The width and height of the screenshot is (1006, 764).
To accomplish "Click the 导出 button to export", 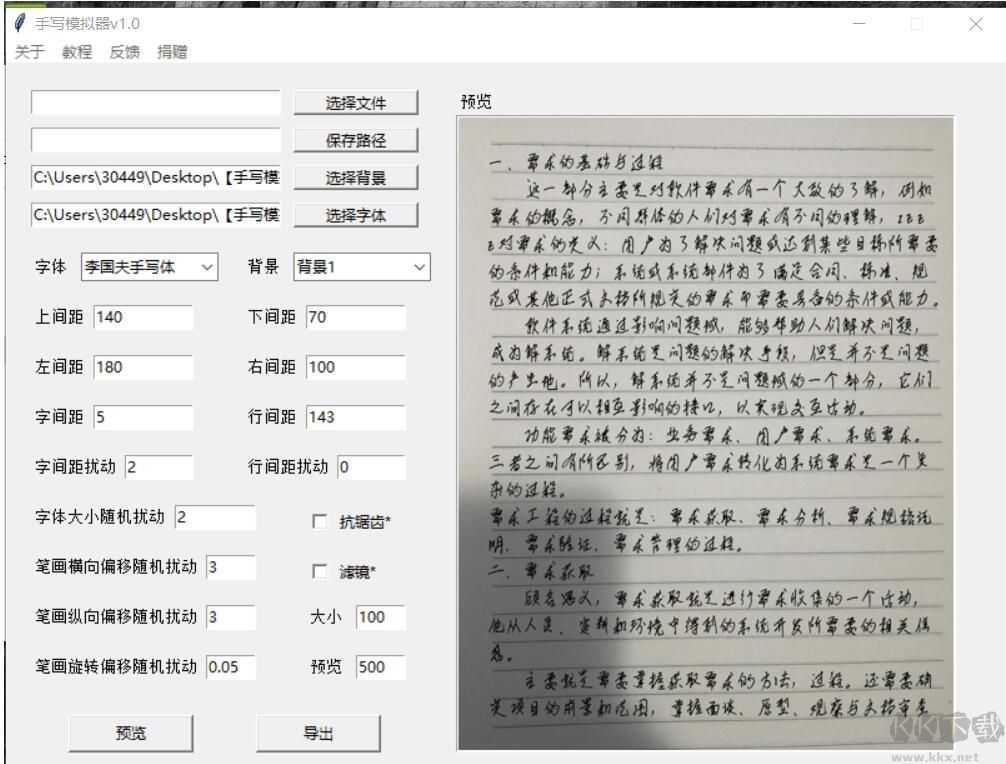I will tap(318, 732).
